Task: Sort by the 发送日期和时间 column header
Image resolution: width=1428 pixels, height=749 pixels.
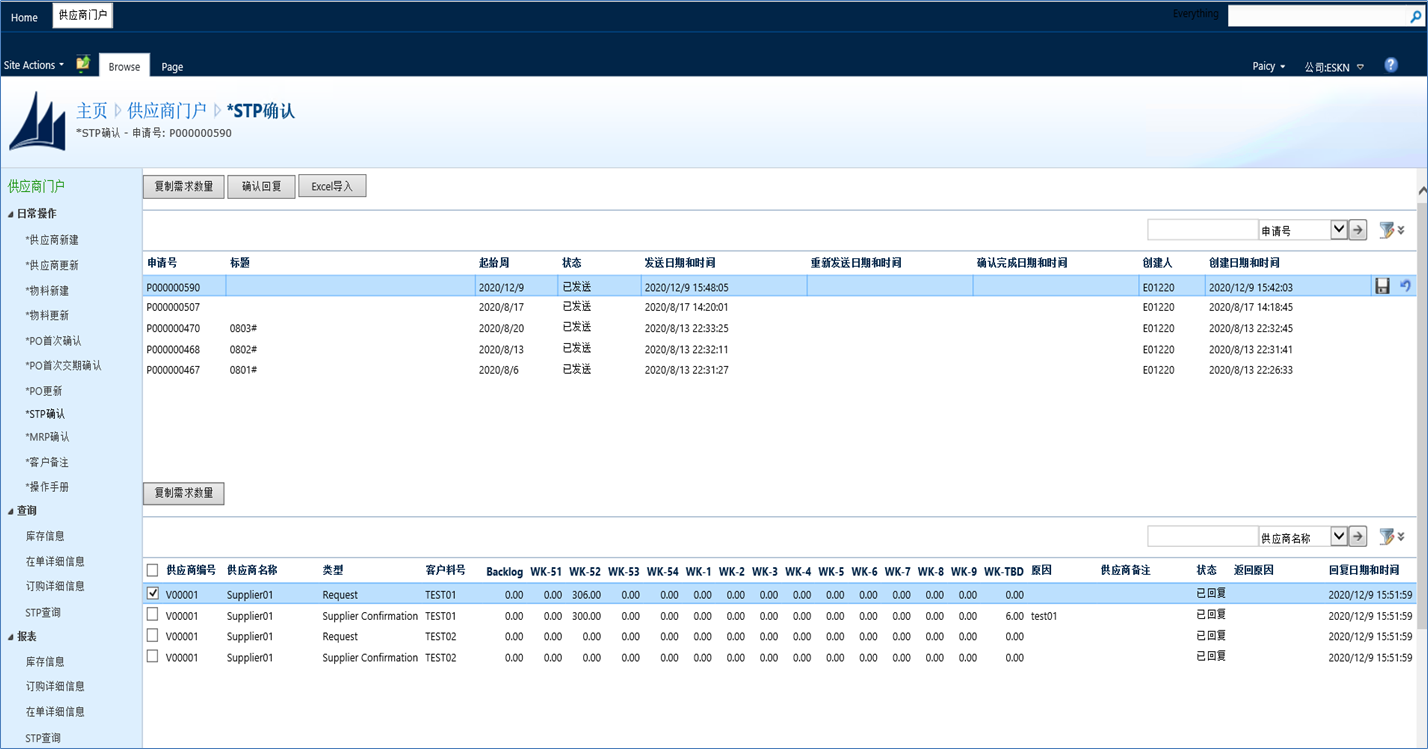Action: pos(680,263)
